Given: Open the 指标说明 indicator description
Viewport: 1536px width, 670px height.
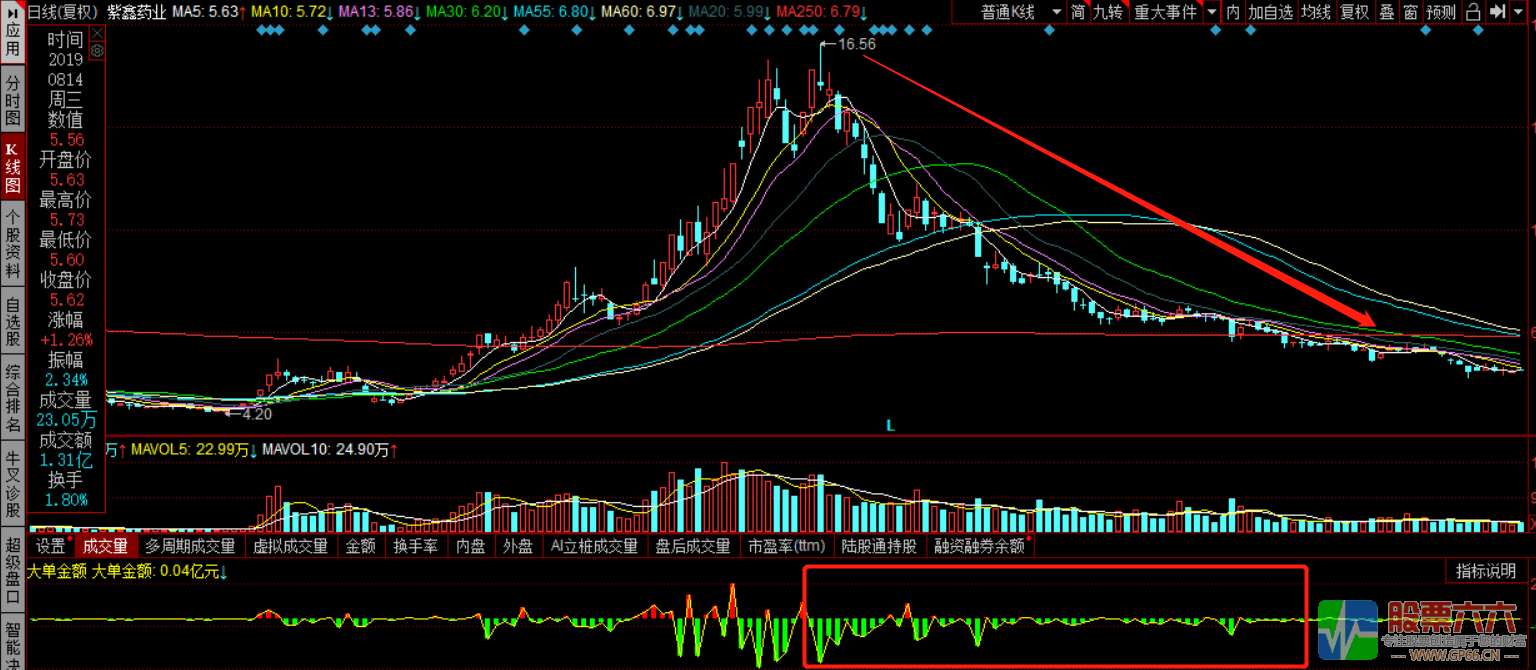Looking at the screenshot, I should point(1485,571).
